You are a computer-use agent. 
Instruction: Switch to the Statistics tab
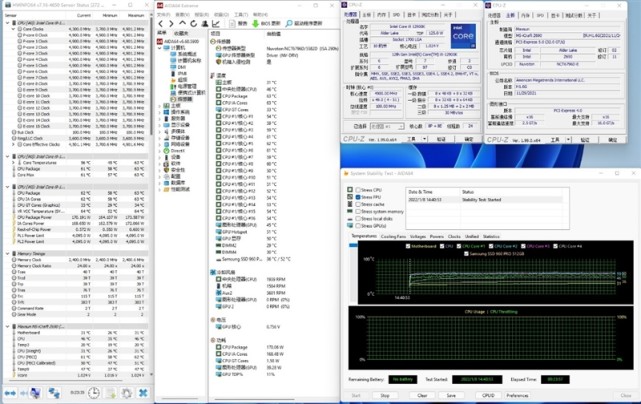coord(491,237)
